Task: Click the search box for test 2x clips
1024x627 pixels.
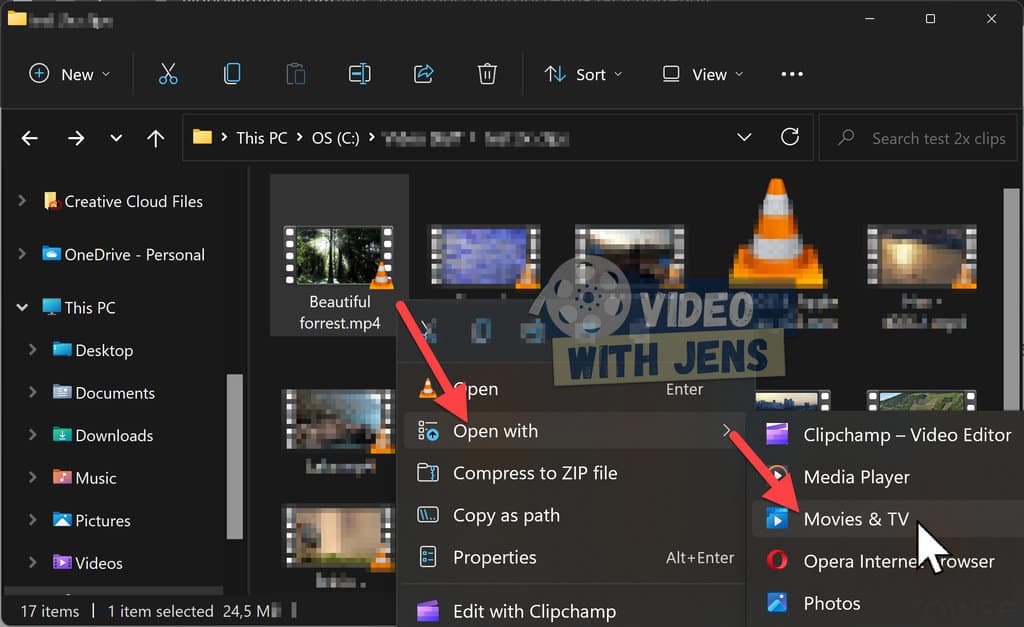Action: tap(919, 138)
